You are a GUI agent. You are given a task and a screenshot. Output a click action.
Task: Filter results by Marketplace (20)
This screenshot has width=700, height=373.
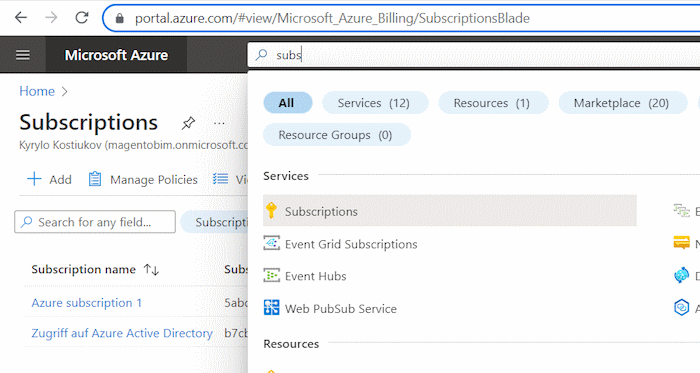(x=622, y=103)
